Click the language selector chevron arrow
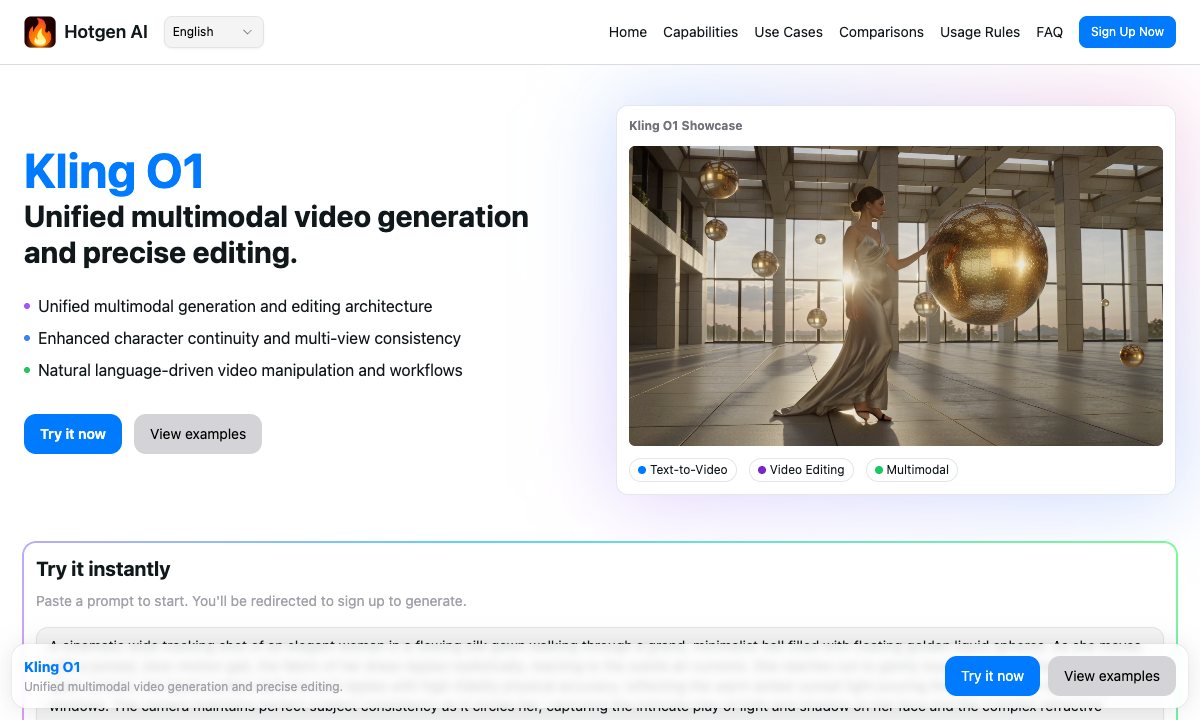Screen dimensions: 1200x720 point(247,32)
